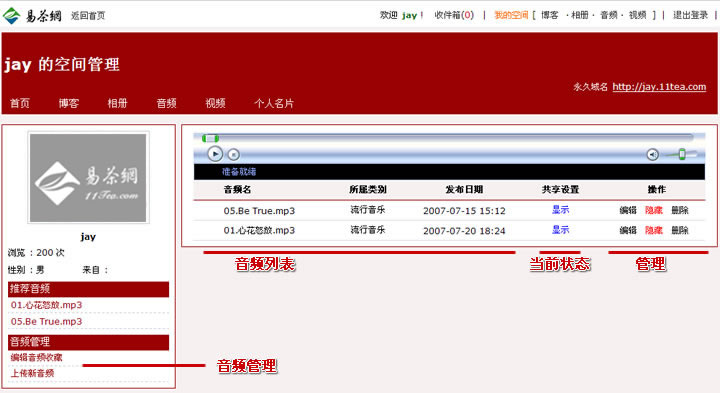Click the 所属类别 column header
Viewport: 720px width, 393px height.
pyautogui.click(x=368, y=189)
